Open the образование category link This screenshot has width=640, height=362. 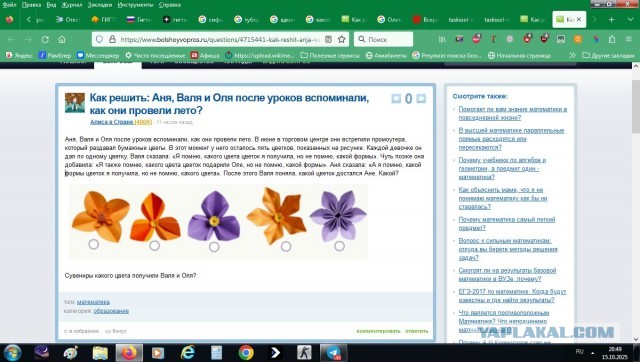coord(111,311)
